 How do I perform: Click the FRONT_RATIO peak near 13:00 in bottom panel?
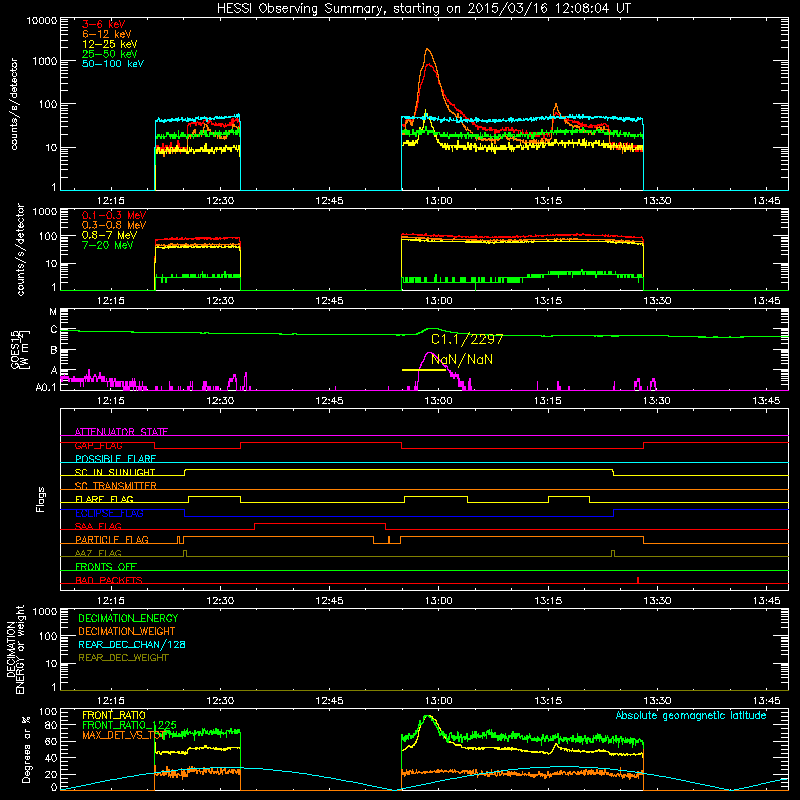tap(428, 717)
